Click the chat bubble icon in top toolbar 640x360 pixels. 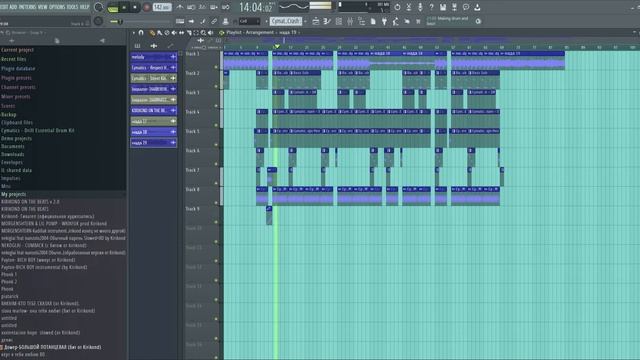tap(466, 7)
